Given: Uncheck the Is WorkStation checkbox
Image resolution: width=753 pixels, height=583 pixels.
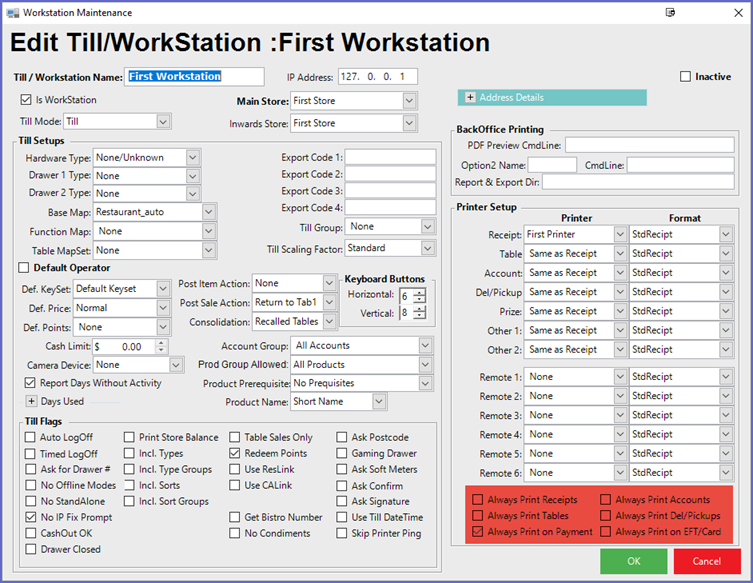Looking at the screenshot, I should [x=27, y=100].
